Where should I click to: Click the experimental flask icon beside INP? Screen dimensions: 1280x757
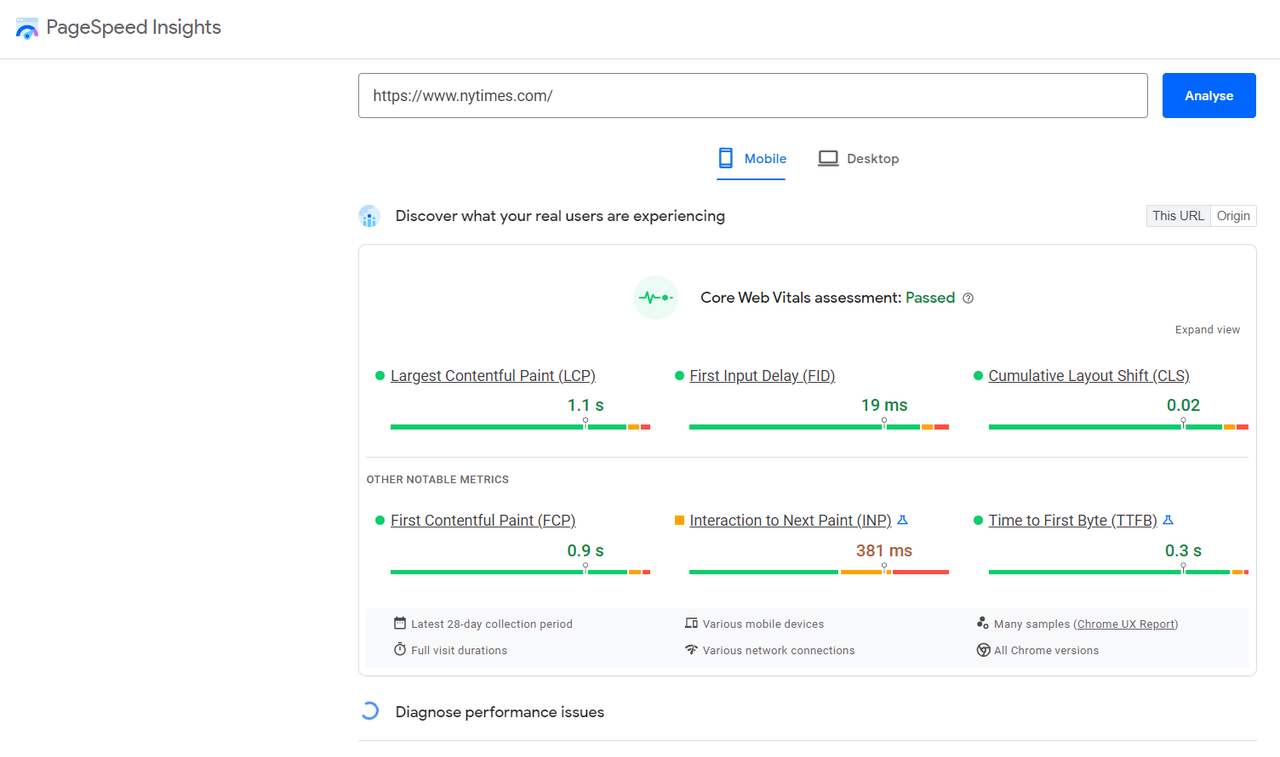902,520
